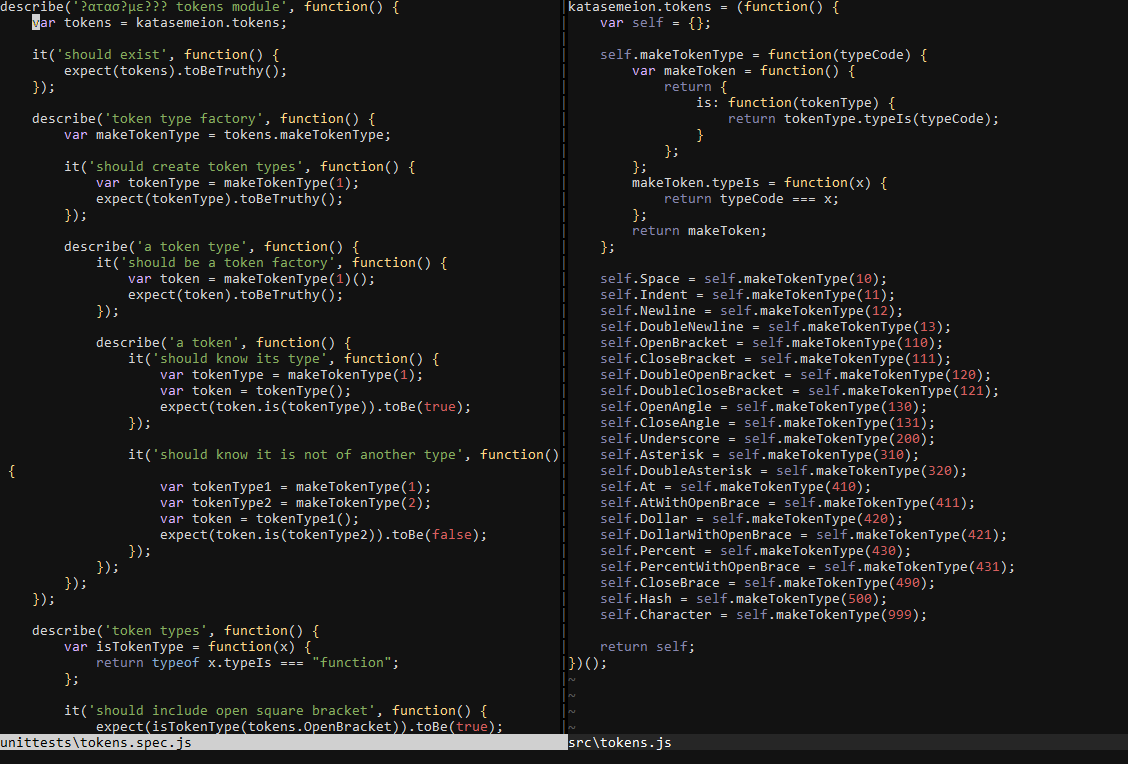Click 'makeToken.typeIs = function(x) {' line
The width and height of the screenshot is (1128, 764).
759,183
